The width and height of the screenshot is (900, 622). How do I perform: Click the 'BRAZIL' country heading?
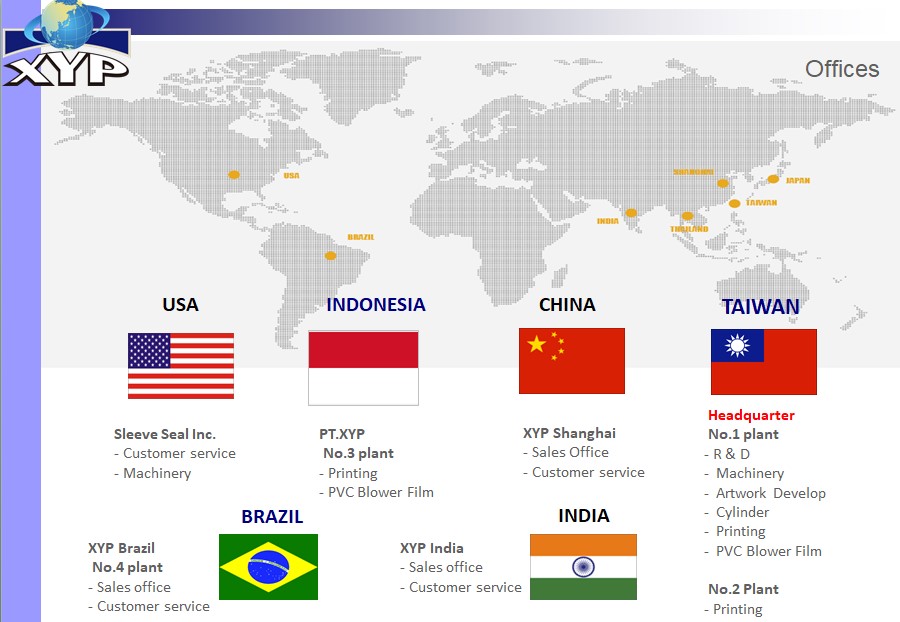click(272, 516)
